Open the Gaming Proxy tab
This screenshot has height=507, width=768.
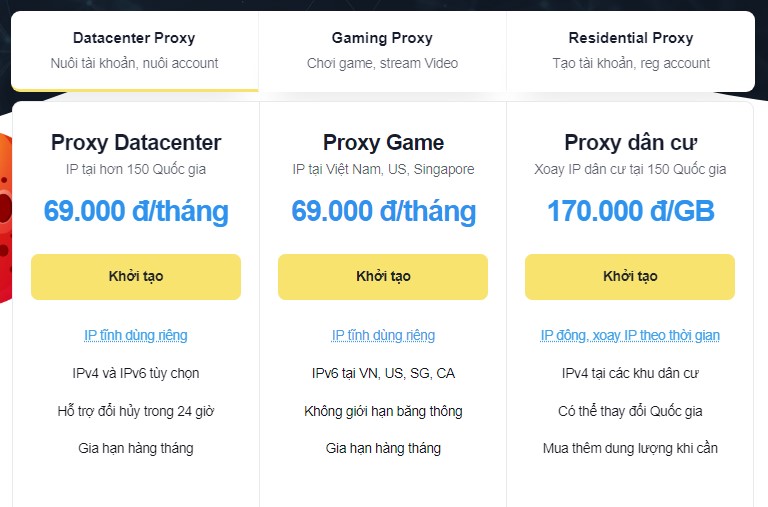point(382,50)
